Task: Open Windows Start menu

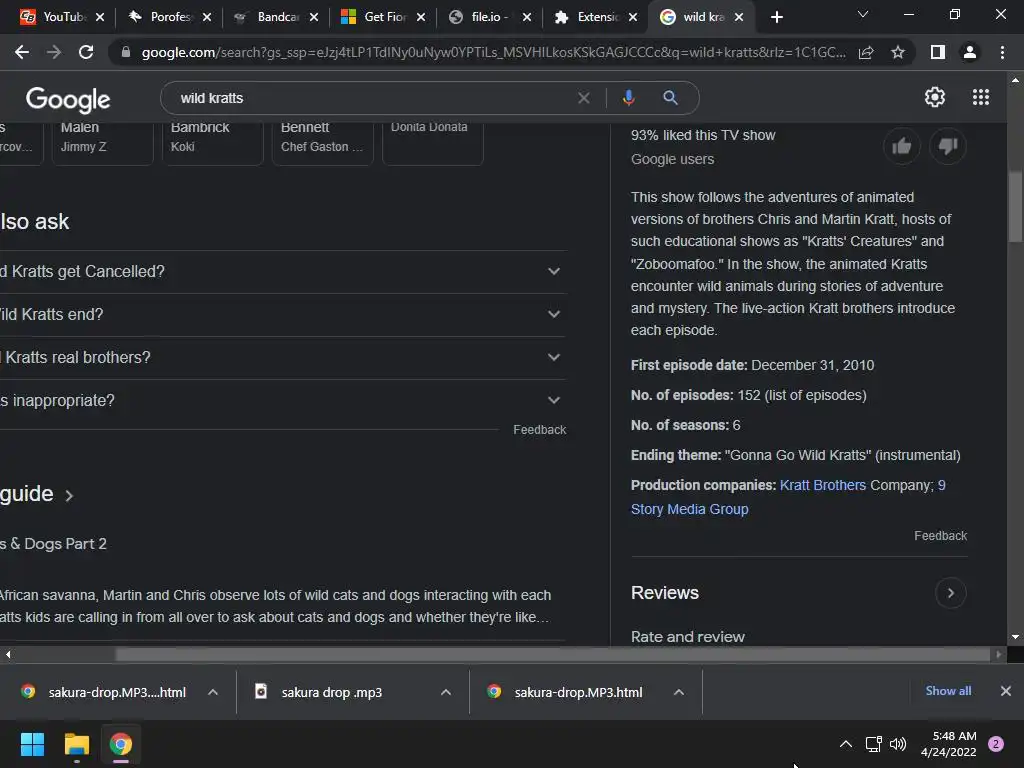Action: (x=32, y=744)
